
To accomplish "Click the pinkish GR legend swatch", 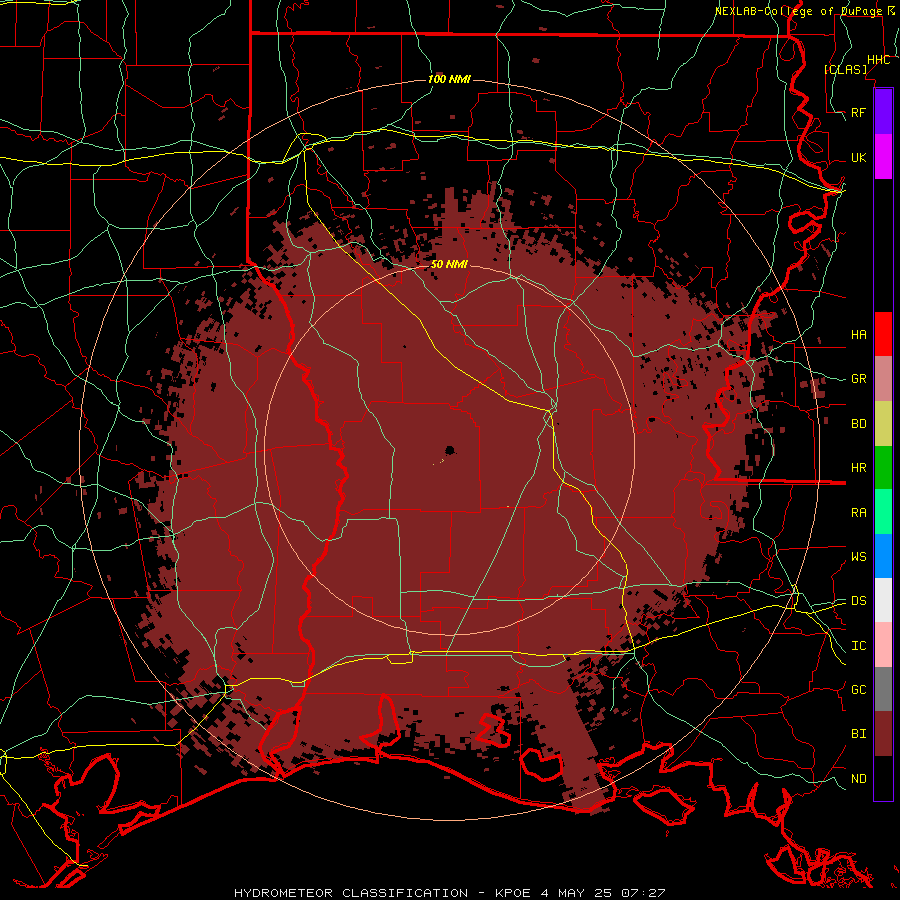I will [883, 378].
